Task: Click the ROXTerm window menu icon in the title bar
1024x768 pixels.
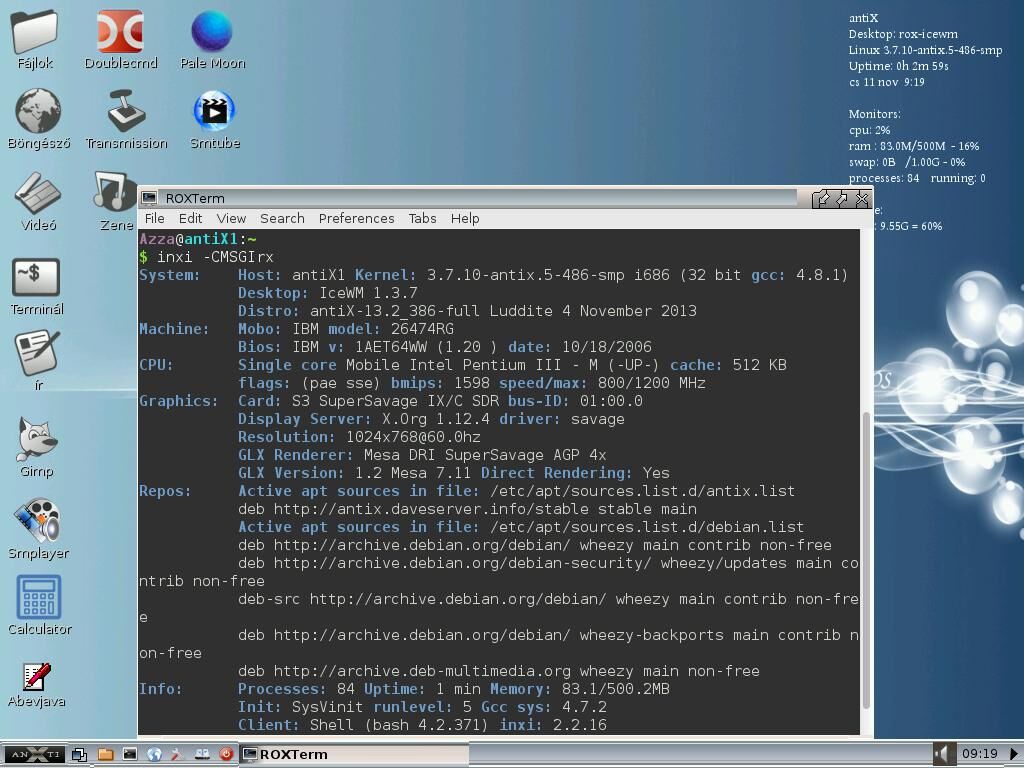Action: click(150, 198)
